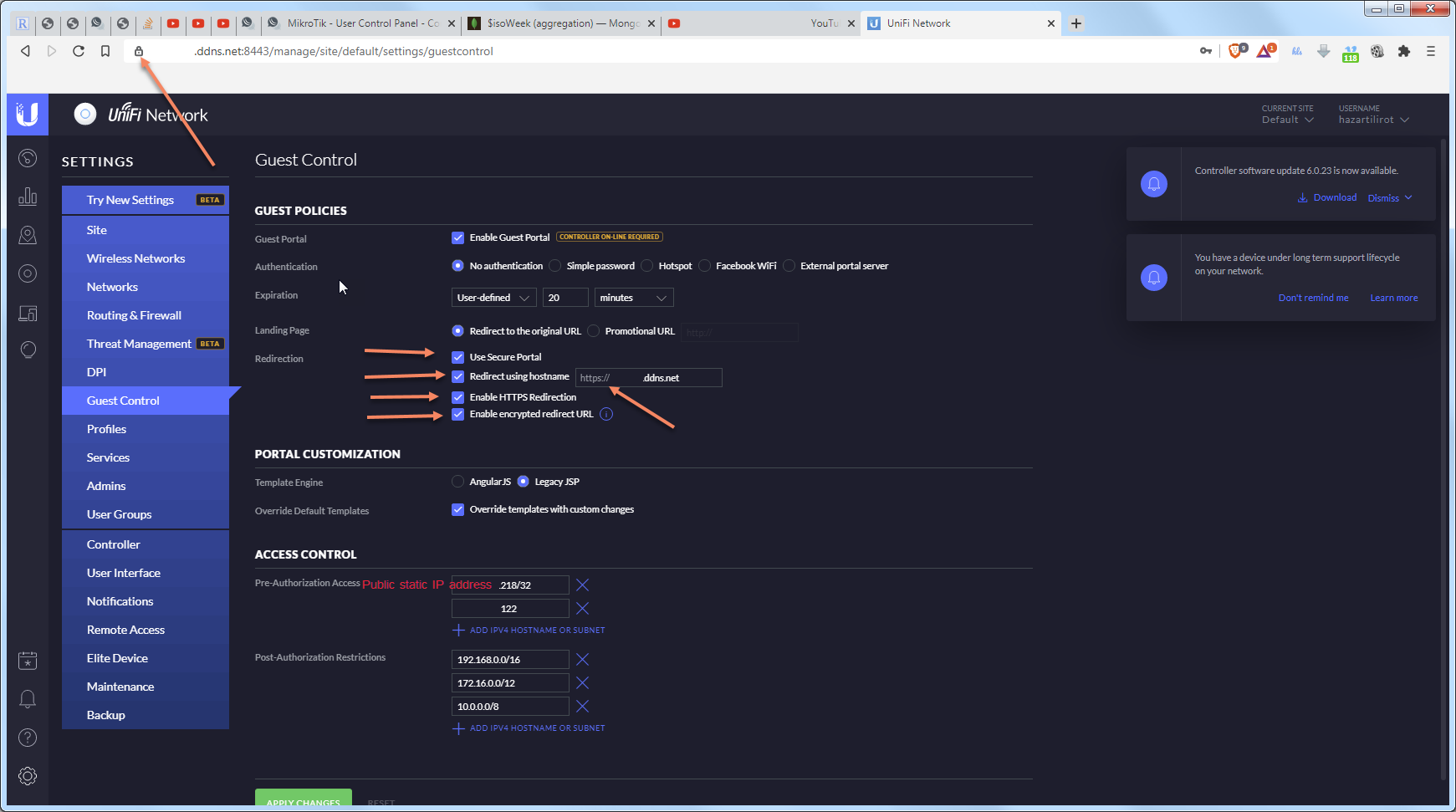This screenshot has width=1456, height=812.
Task: Select the Promotional URL landing page option
Action: (593, 331)
